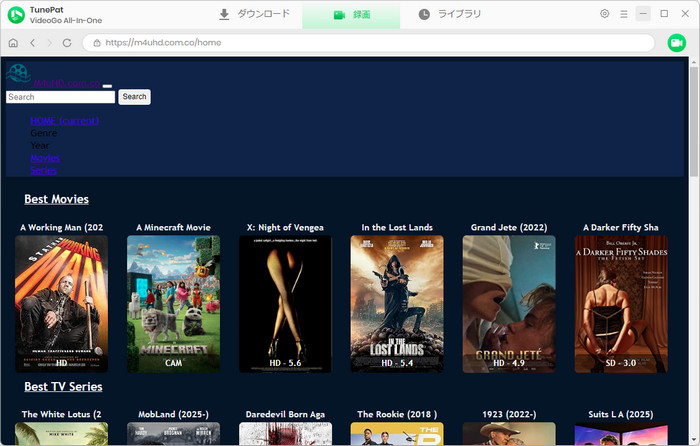The image size is (700, 446).
Task: Open the 1923 series poster thumbnail
Action: coord(509,433)
